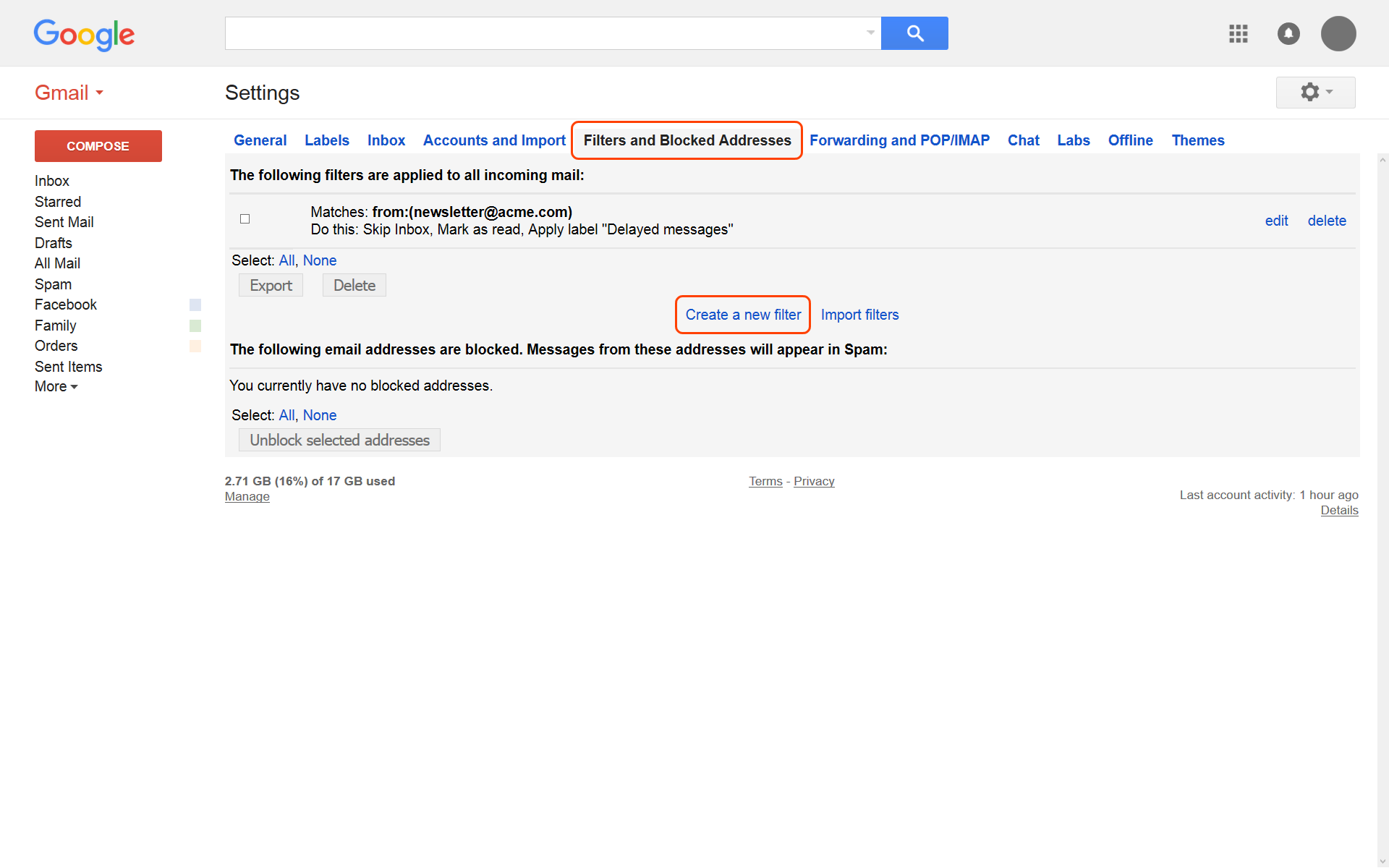
Task: Select None of the filters
Action: [x=320, y=260]
